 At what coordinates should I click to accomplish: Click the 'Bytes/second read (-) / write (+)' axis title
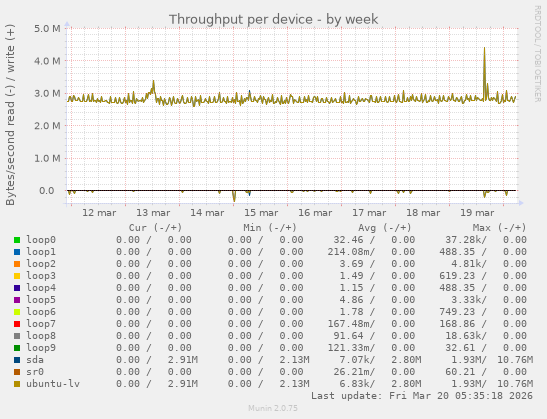tap(10, 115)
